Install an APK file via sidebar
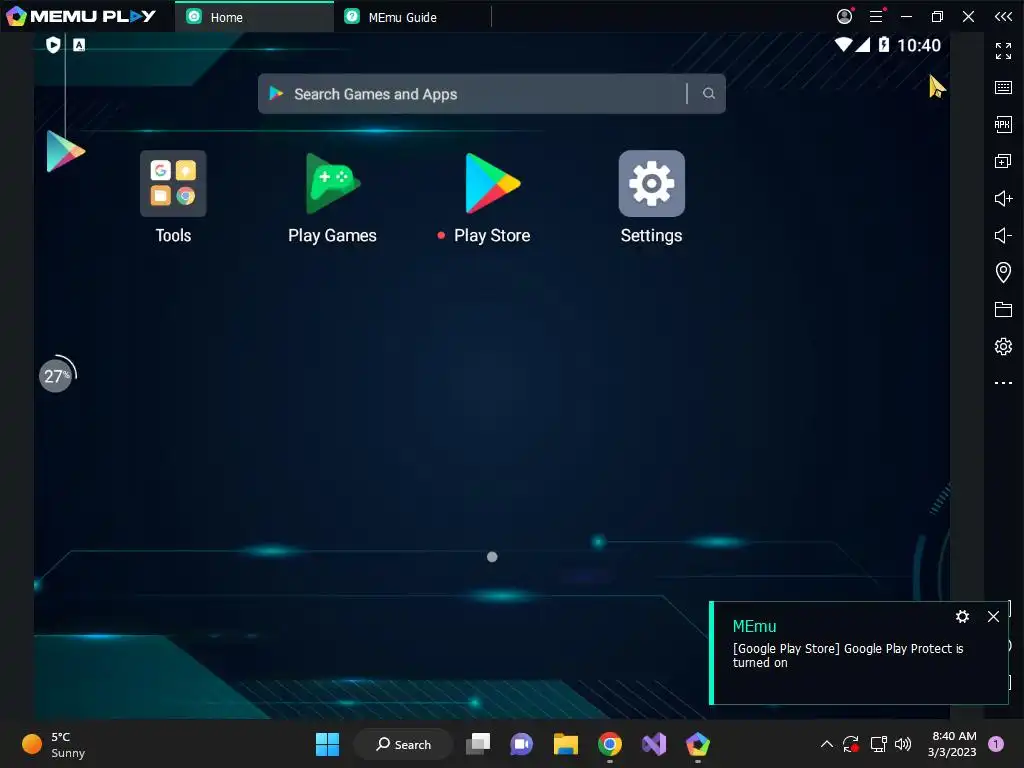Screen dimensions: 1024x768 [x=1003, y=124]
